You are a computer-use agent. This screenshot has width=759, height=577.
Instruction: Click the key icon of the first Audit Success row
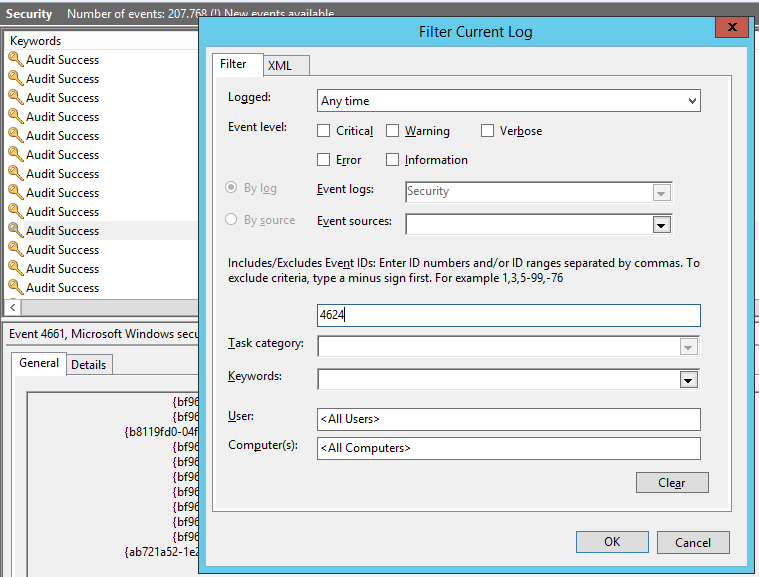coord(15,60)
